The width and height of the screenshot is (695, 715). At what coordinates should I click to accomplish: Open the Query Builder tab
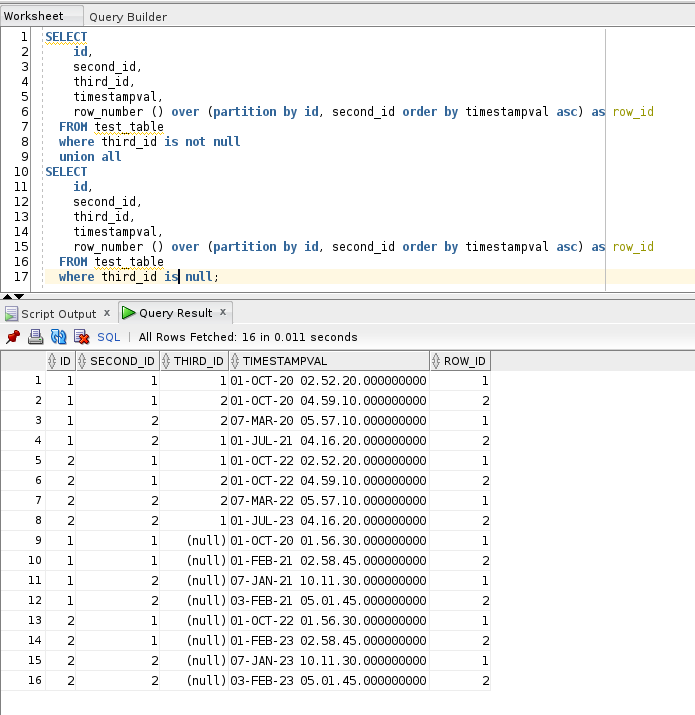[128, 17]
